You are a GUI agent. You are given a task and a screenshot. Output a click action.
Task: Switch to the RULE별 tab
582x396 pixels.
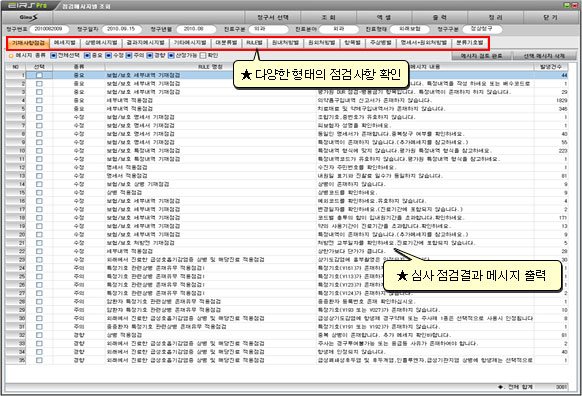click(254, 43)
